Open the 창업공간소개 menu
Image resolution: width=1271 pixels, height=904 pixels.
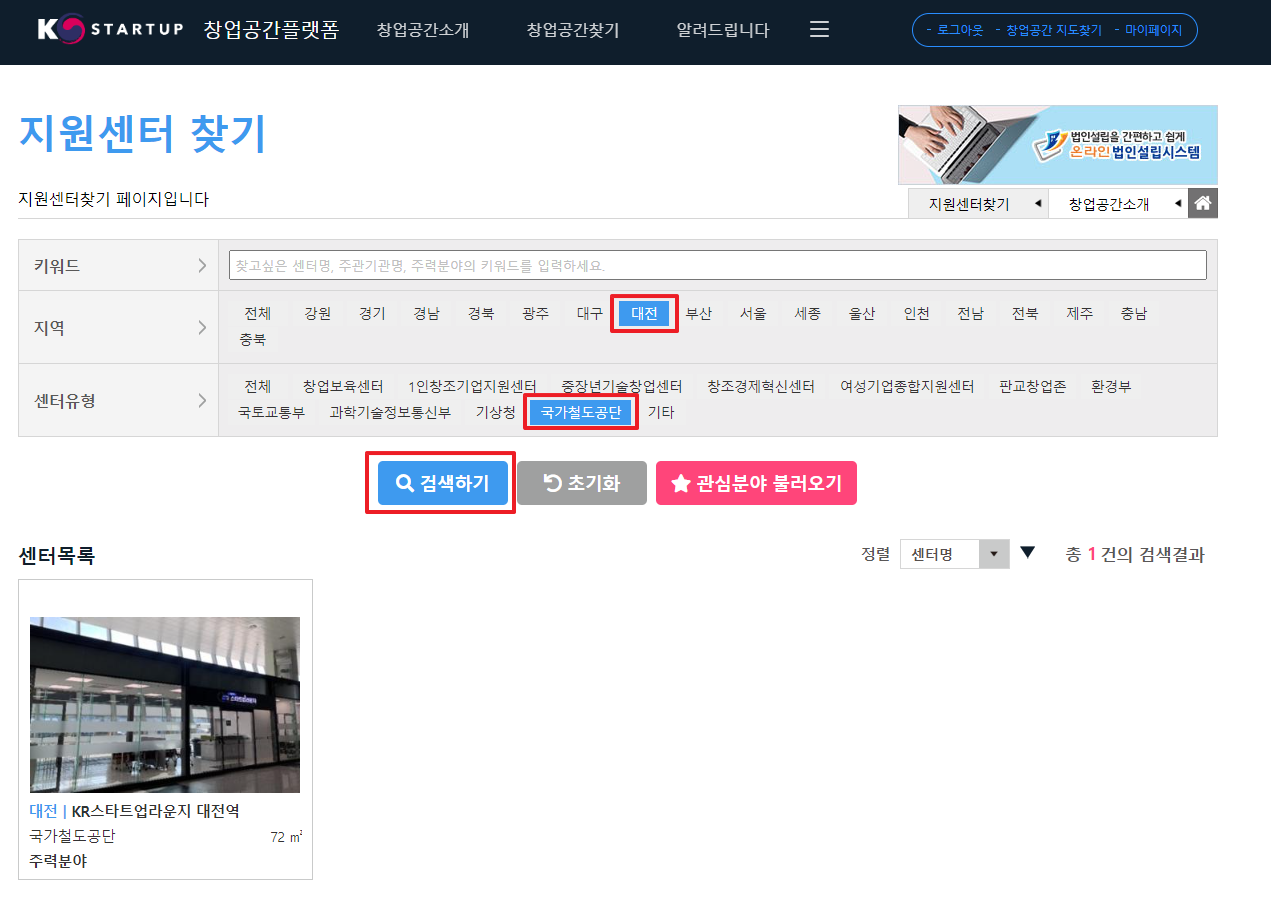(x=423, y=30)
